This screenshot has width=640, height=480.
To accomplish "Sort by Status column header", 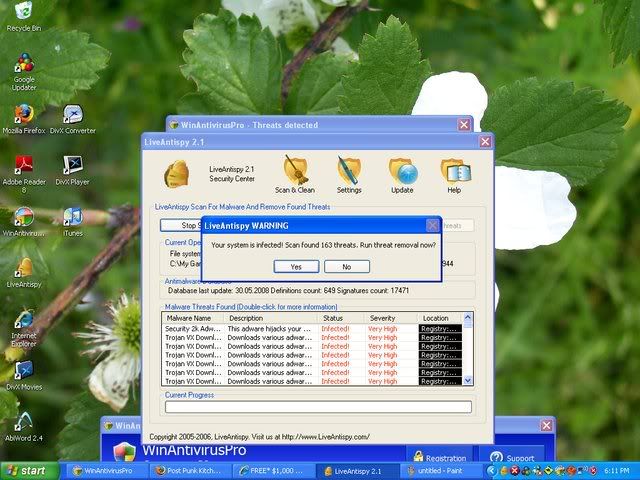I will [x=341, y=318].
